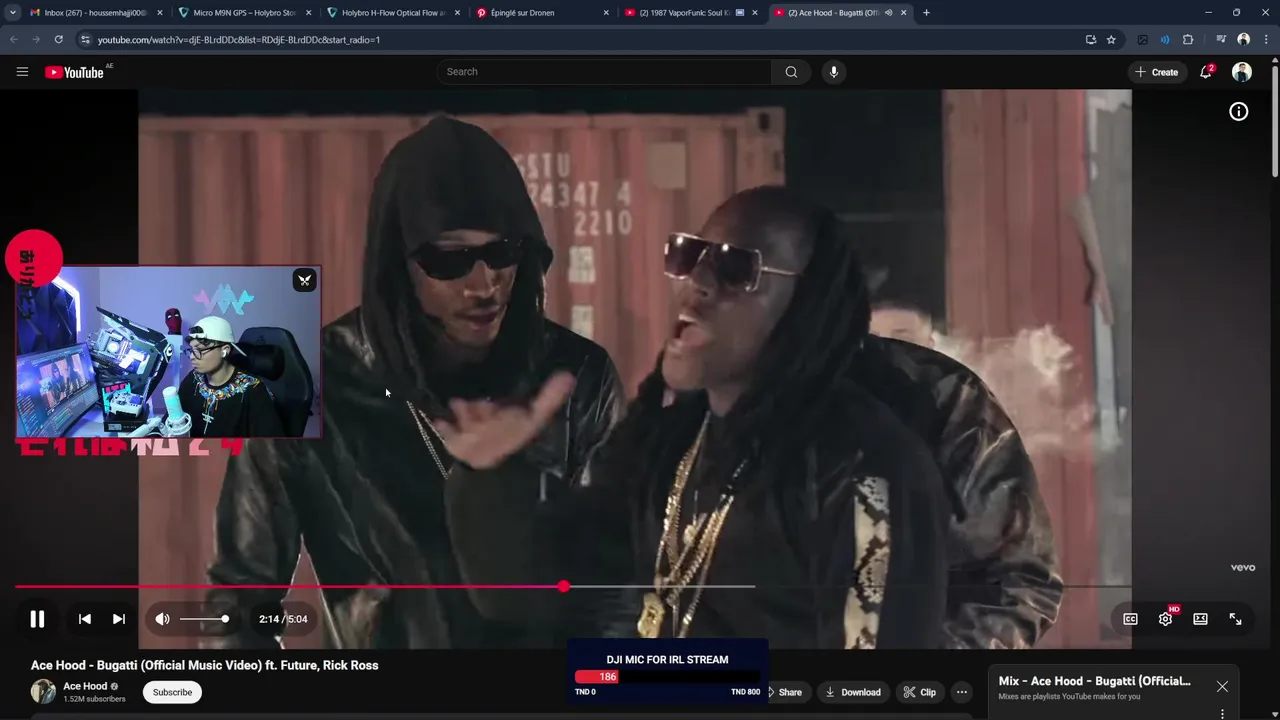Reload the page

[x=58, y=40]
